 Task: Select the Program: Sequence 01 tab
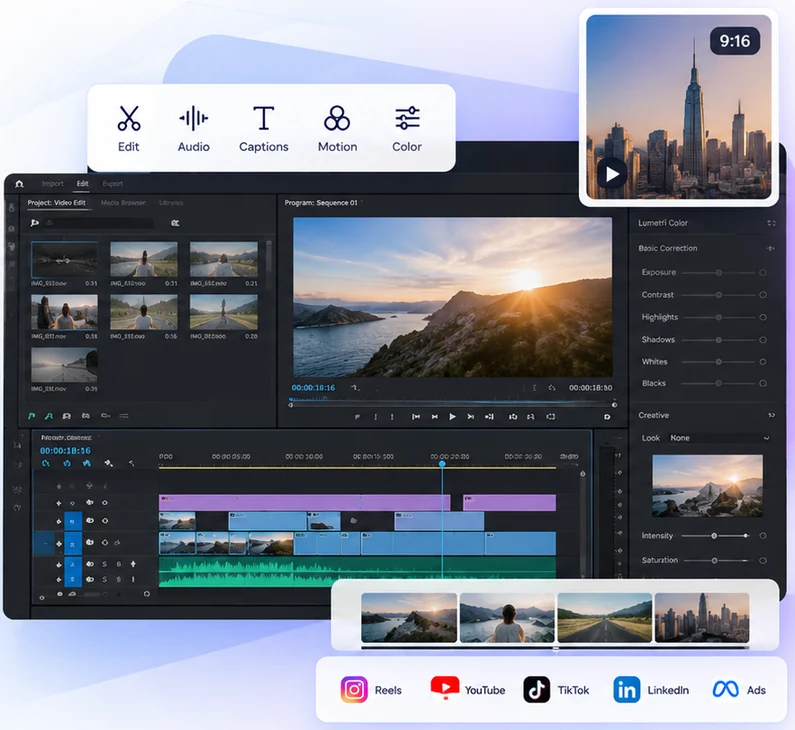click(x=321, y=202)
